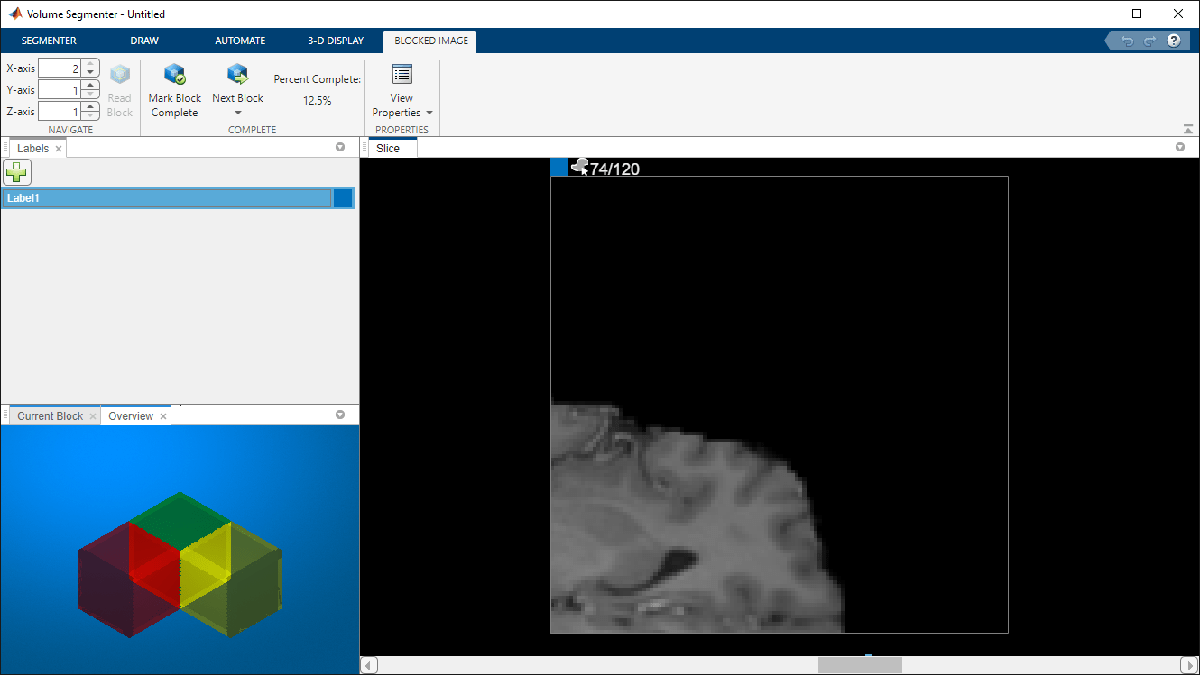
Task: Click the Mark Block Complete icon
Action: pos(175,75)
